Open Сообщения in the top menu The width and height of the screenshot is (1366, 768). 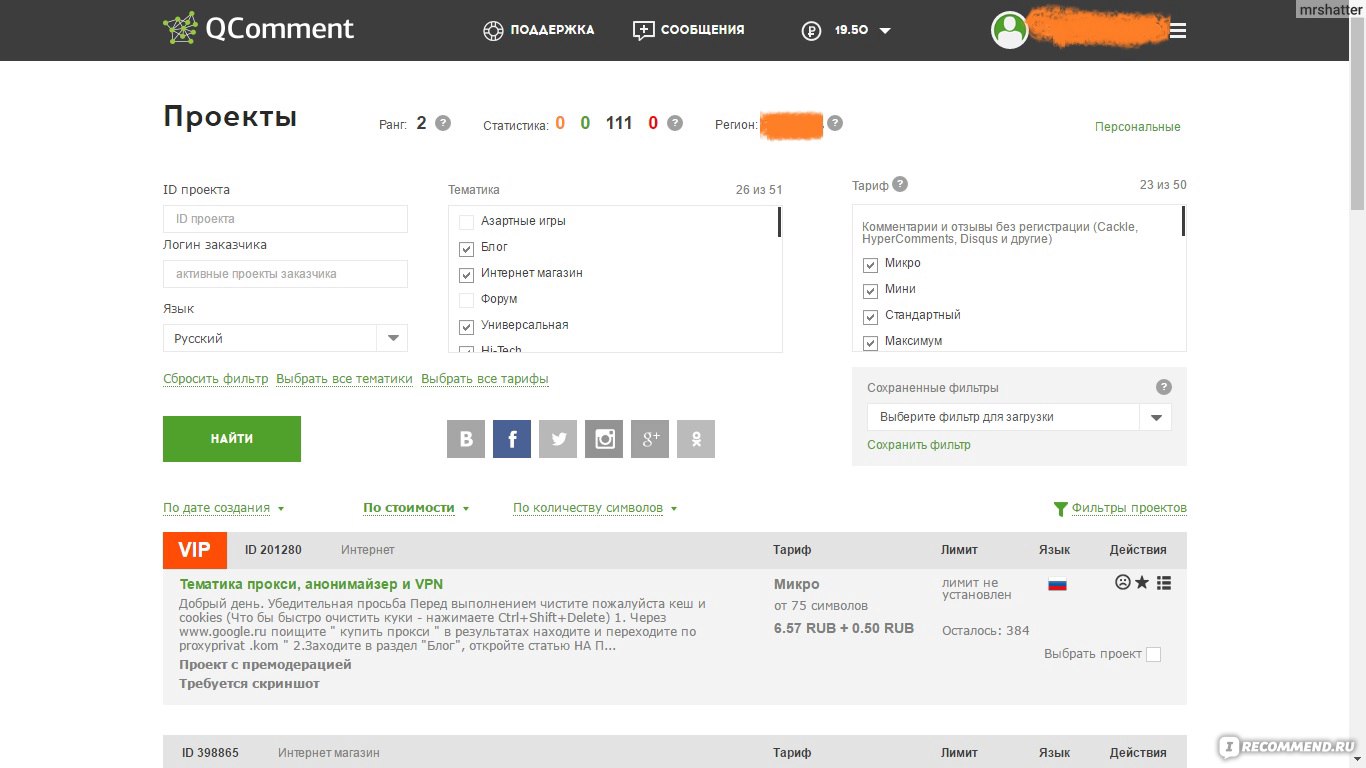(689, 30)
